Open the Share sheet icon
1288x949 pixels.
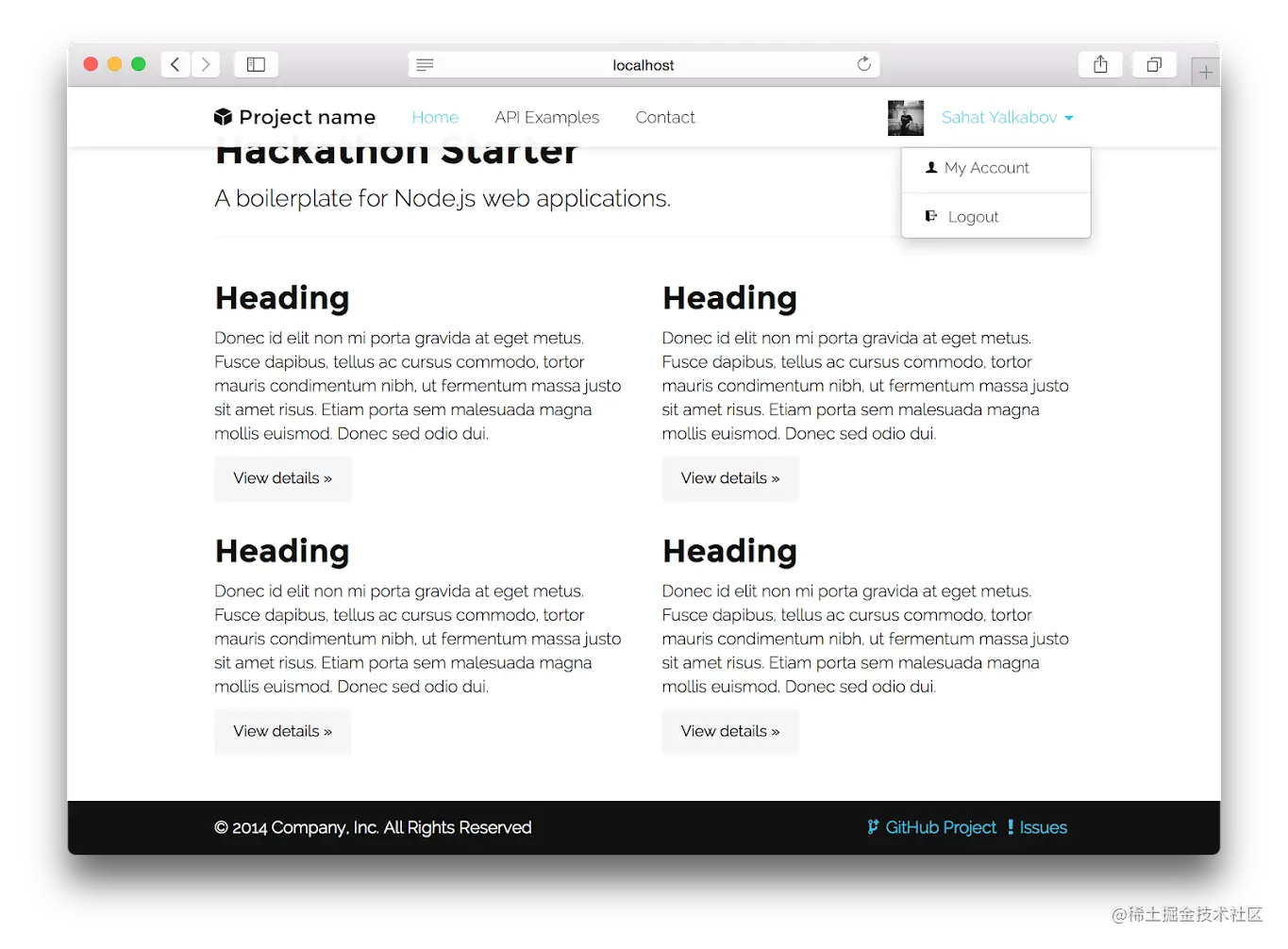tap(1100, 64)
